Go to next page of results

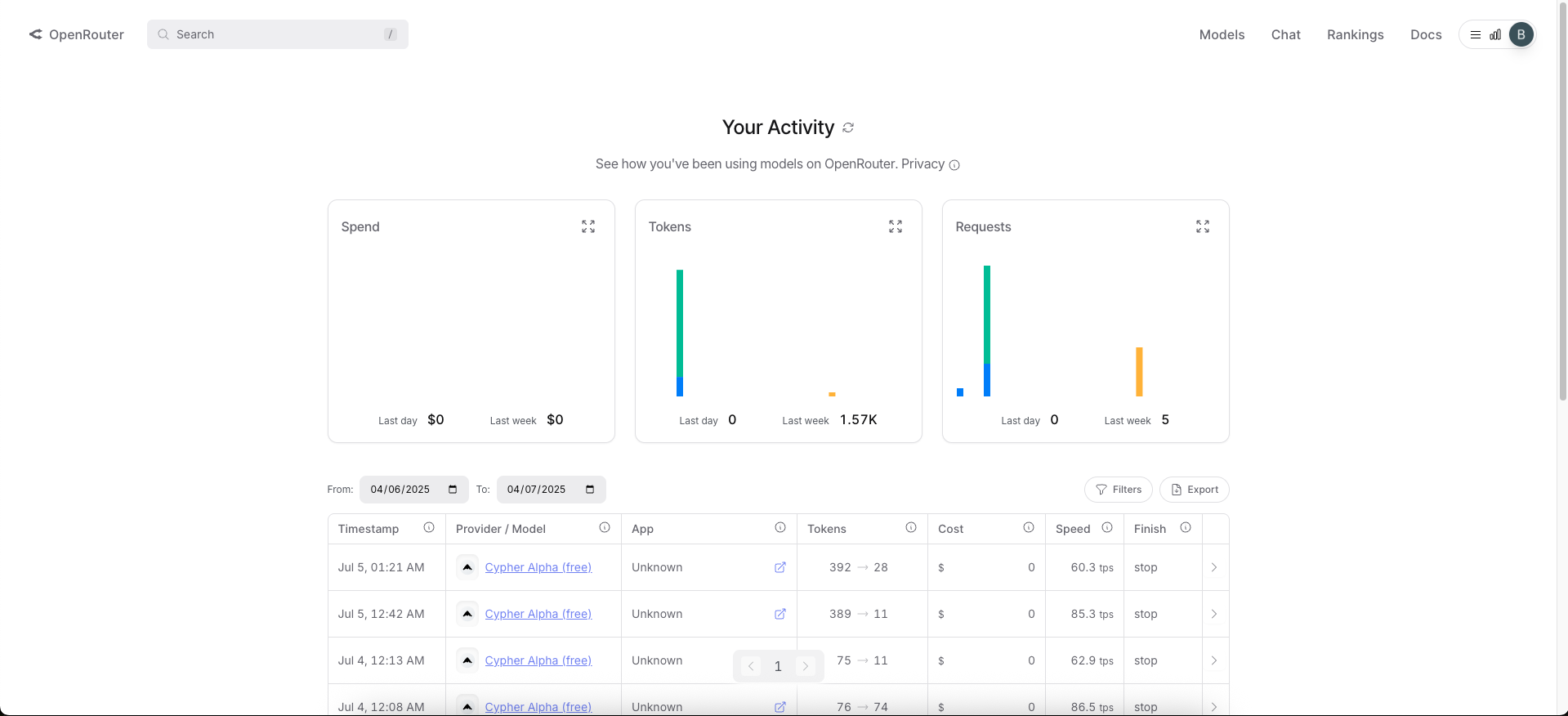pos(806,666)
